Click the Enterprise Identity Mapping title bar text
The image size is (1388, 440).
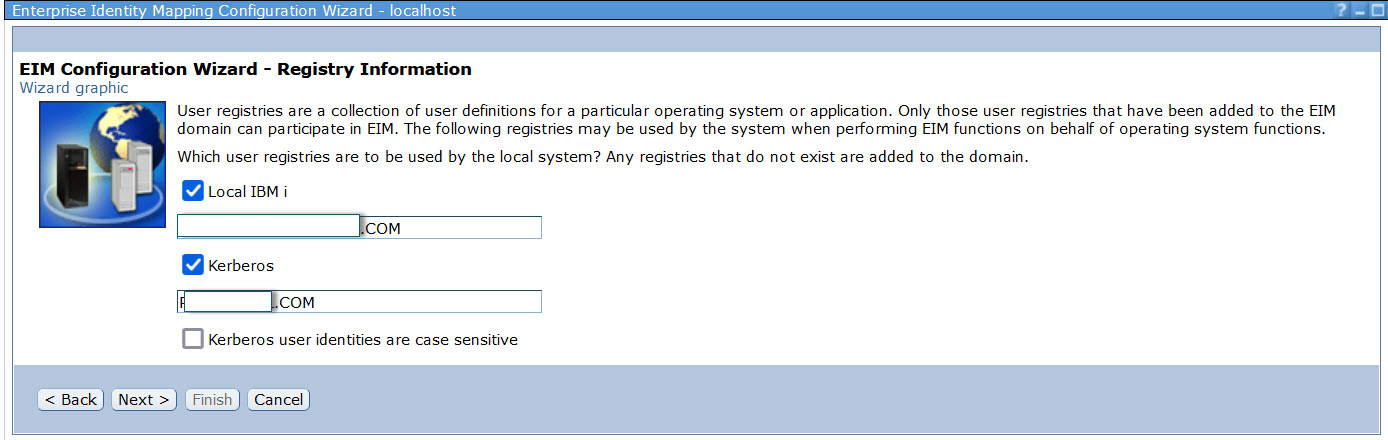(x=233, y=10)
